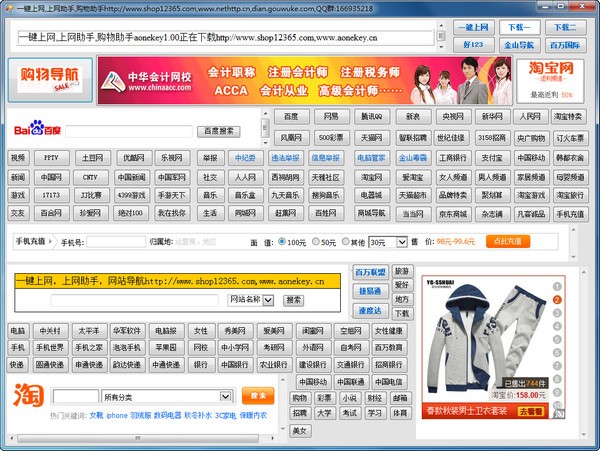The width and height of the screenshot is (600, 451).
Task: Click the 下载一 button
Action: click(x=519, y=28)
